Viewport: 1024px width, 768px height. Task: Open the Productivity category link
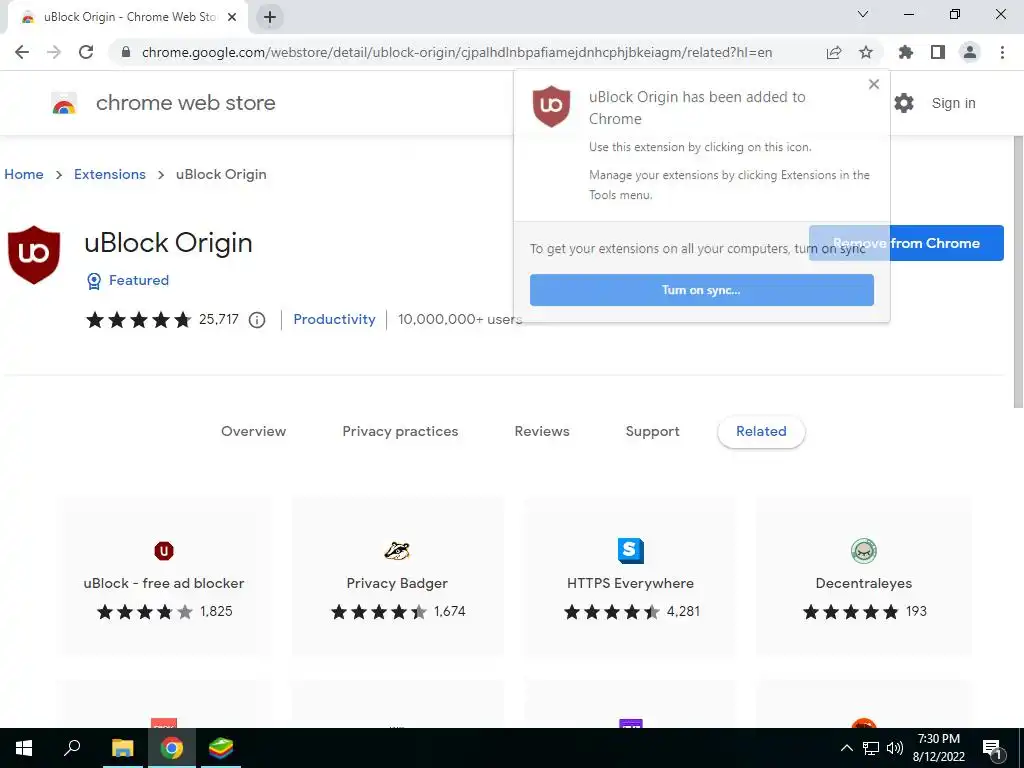(x=334, y=319)
